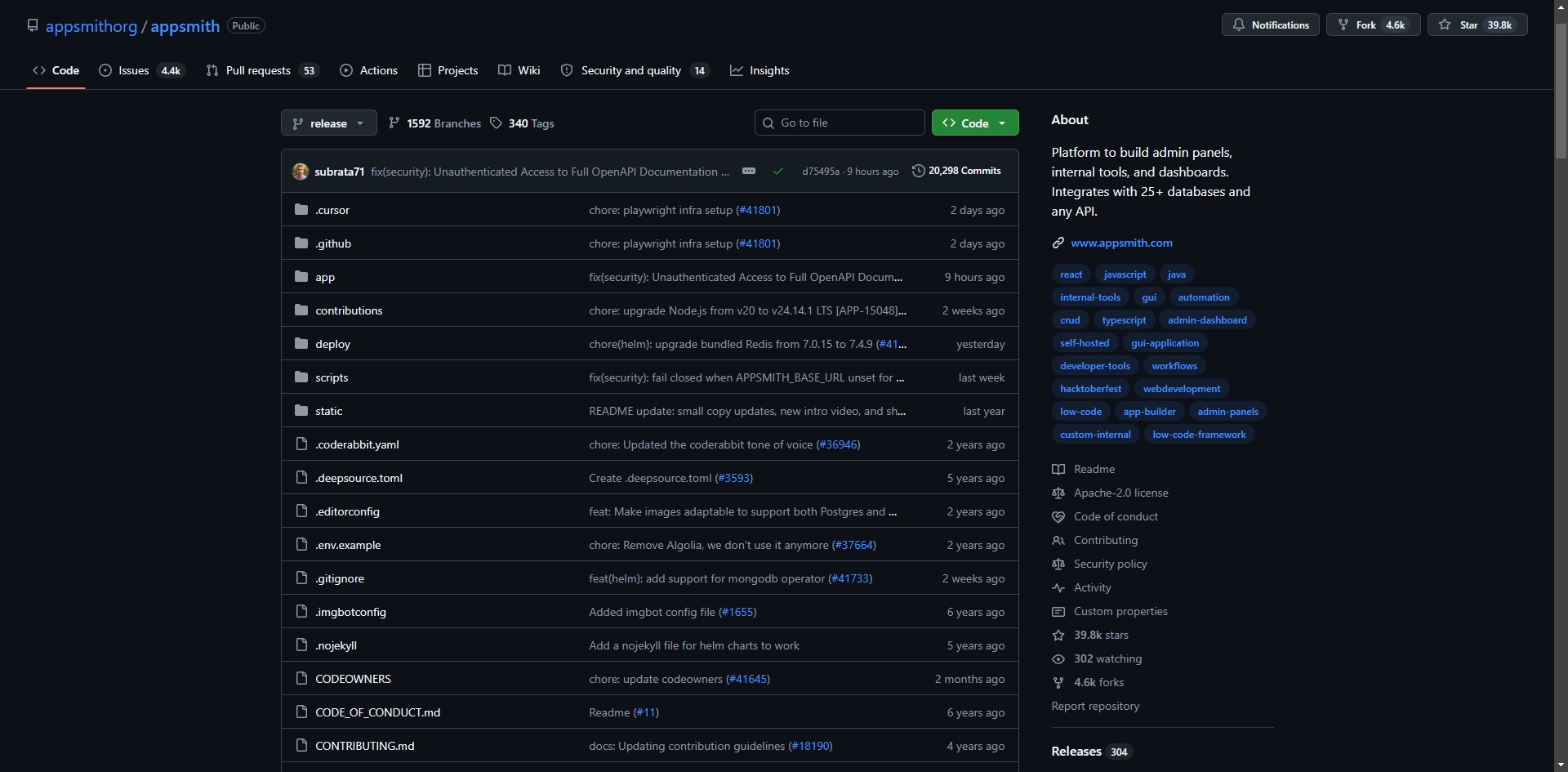This screenshot has width=1568, height=772.
Task: Open pull request #41801 in .cursor row
Action: tap(758, 210)
